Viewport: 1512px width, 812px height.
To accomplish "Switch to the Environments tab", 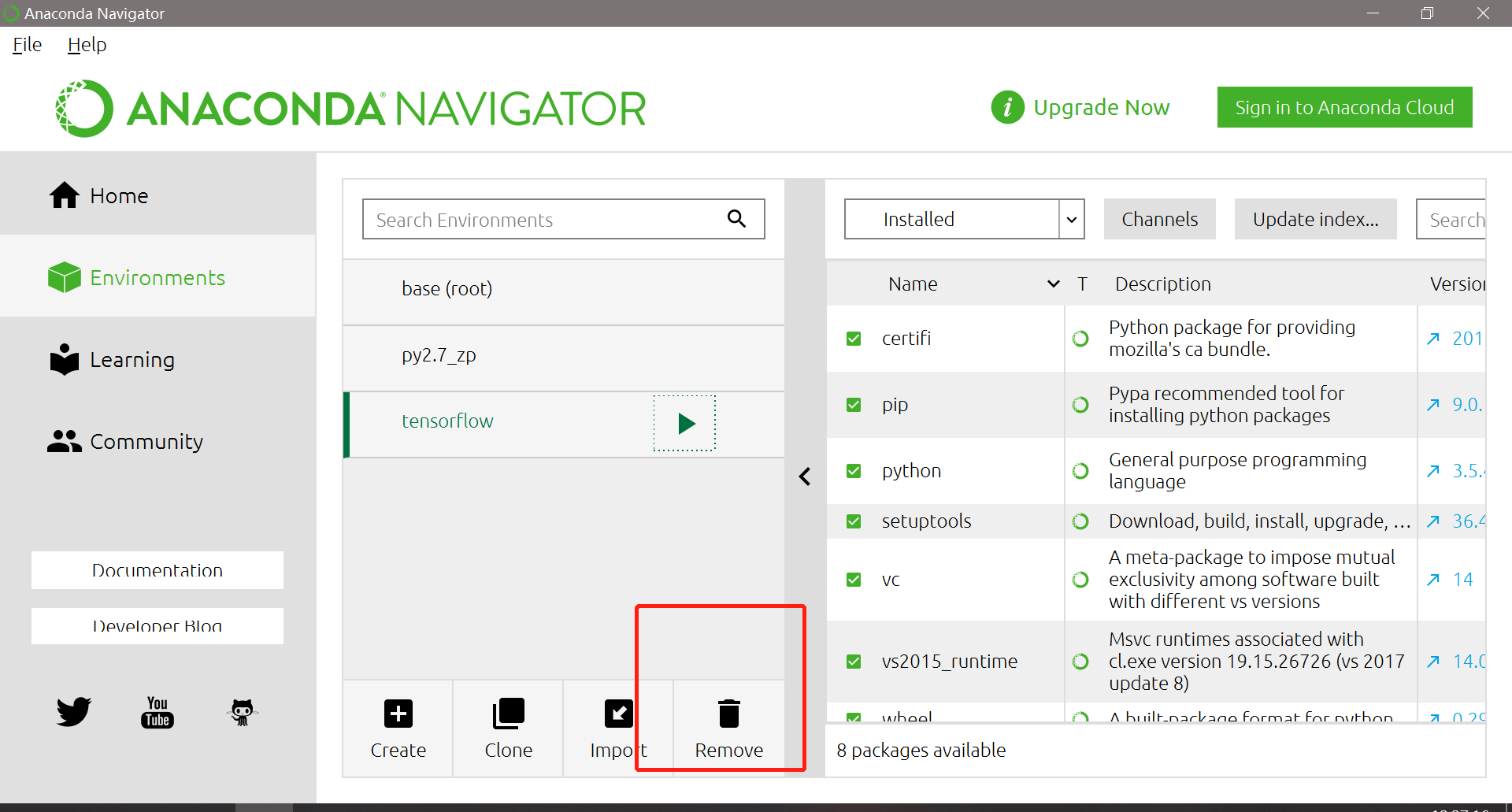I will (157, 277).
